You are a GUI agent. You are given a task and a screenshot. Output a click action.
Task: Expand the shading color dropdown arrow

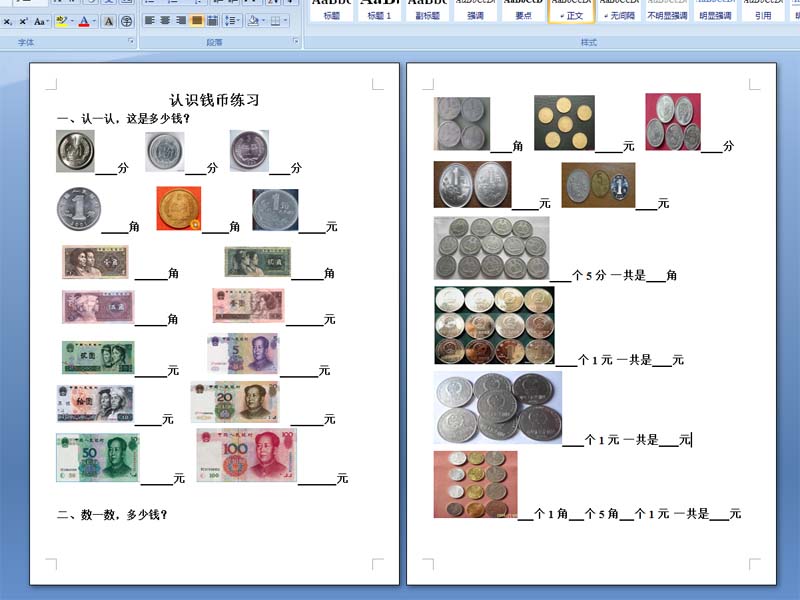[263, 20]
